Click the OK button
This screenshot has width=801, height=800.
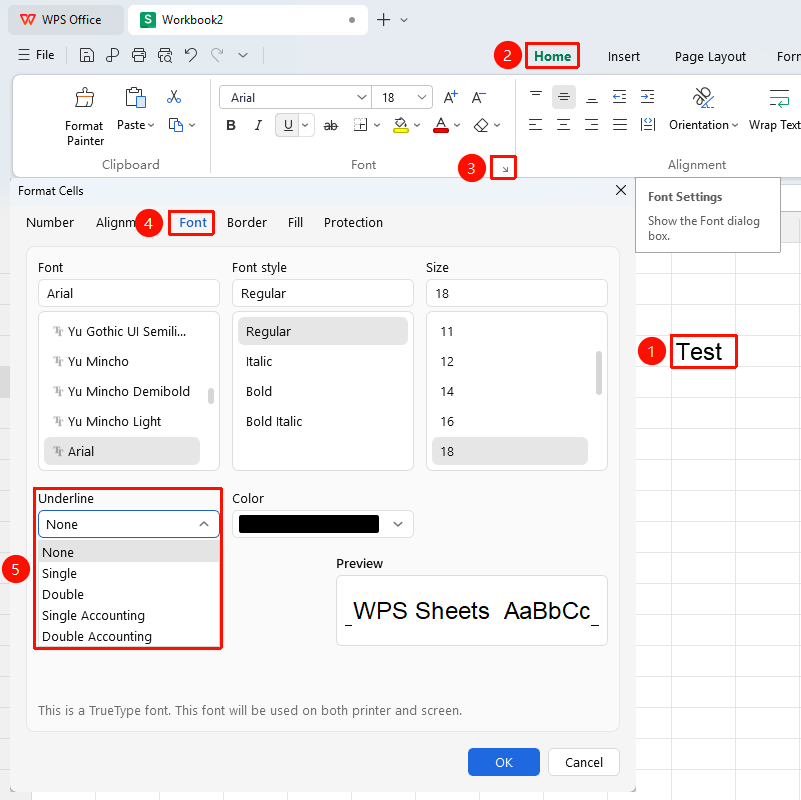pyautogui.click(x=504, y=762)
